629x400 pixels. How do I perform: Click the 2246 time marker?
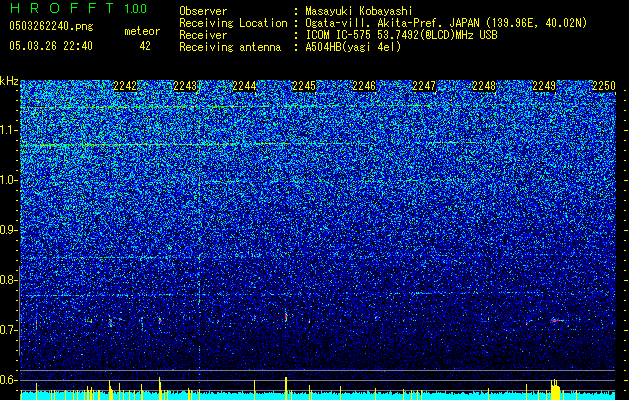pyautogui.click(x=364, y=86)
